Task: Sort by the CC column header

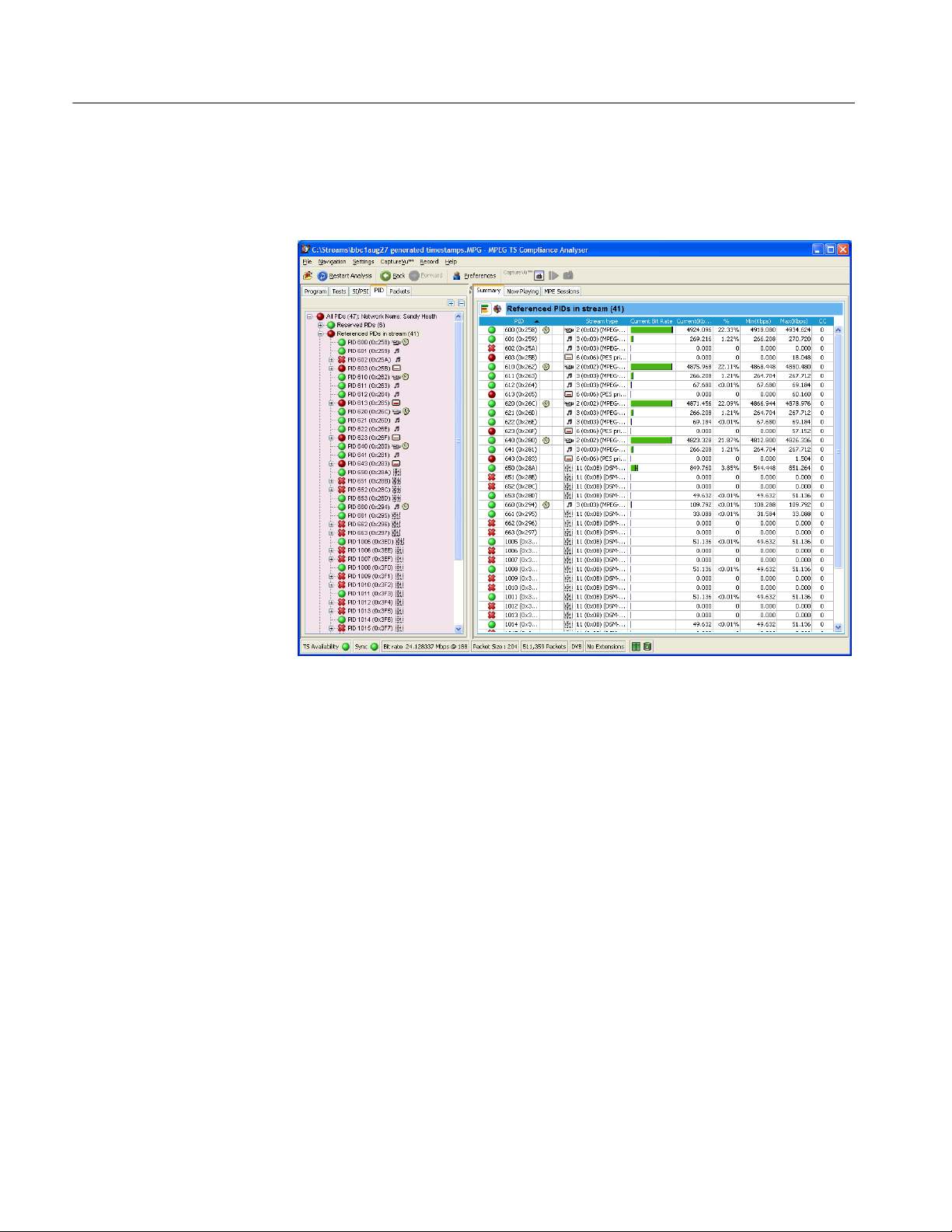Action: (x=822, y=321)
